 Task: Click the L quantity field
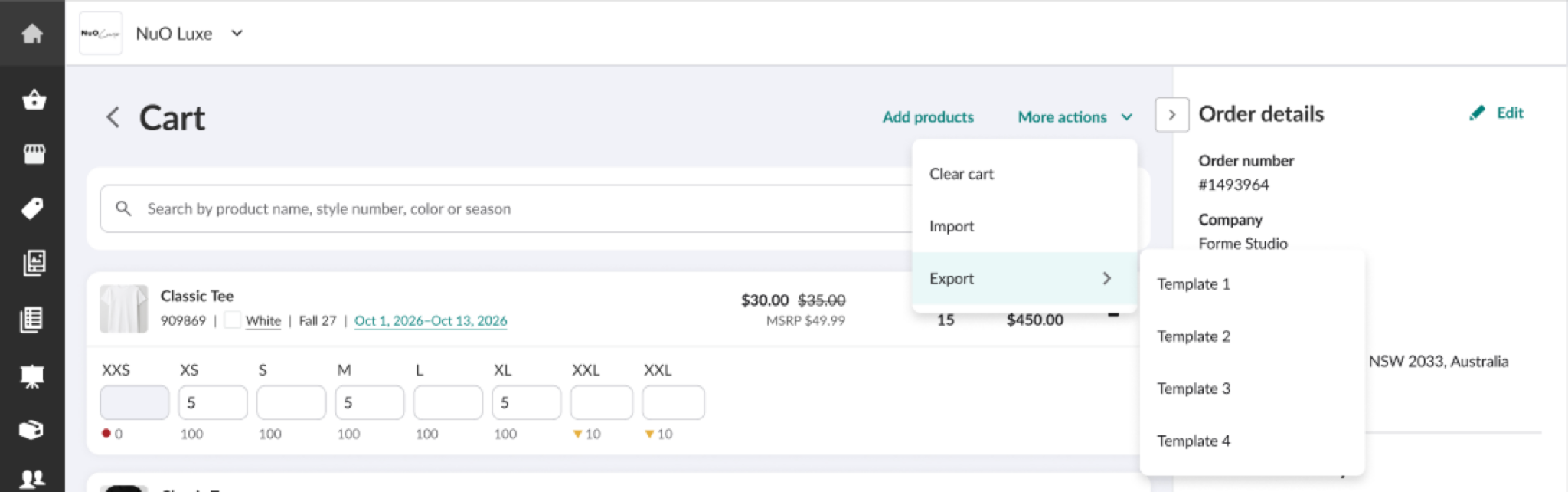point(448,402)
